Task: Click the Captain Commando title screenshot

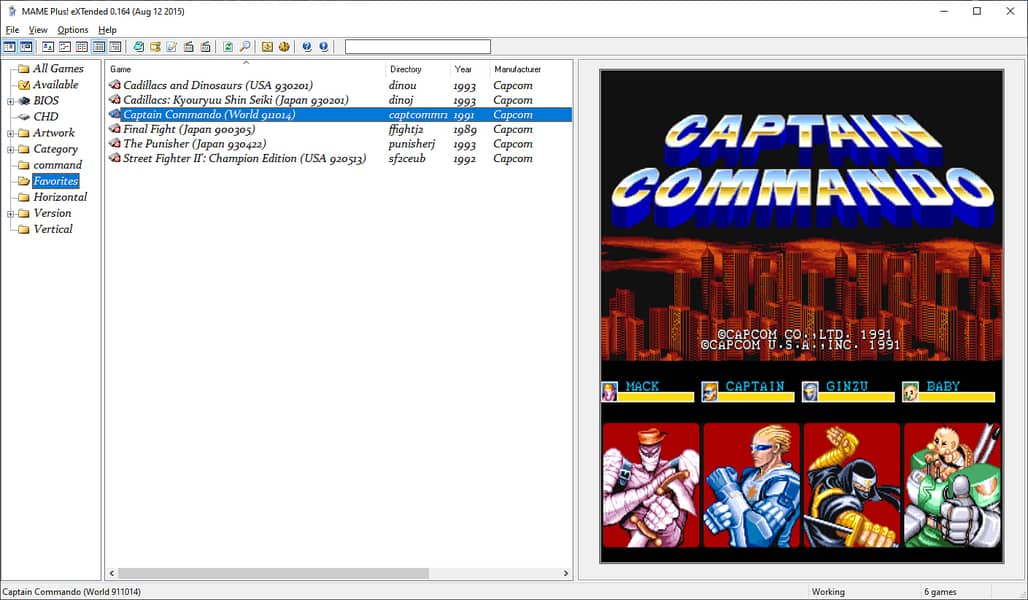Action: pos(802,316)
